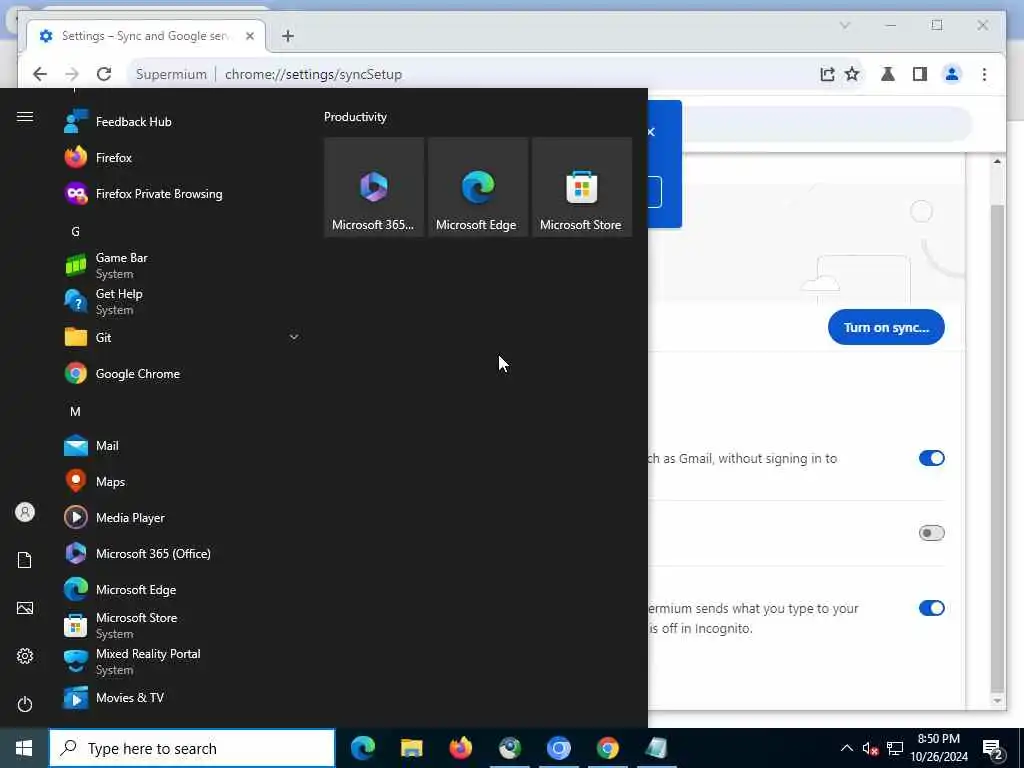Screen dimensions: 1024x768
Task: Open the user account icon in Start
Action: click(25, 512)
